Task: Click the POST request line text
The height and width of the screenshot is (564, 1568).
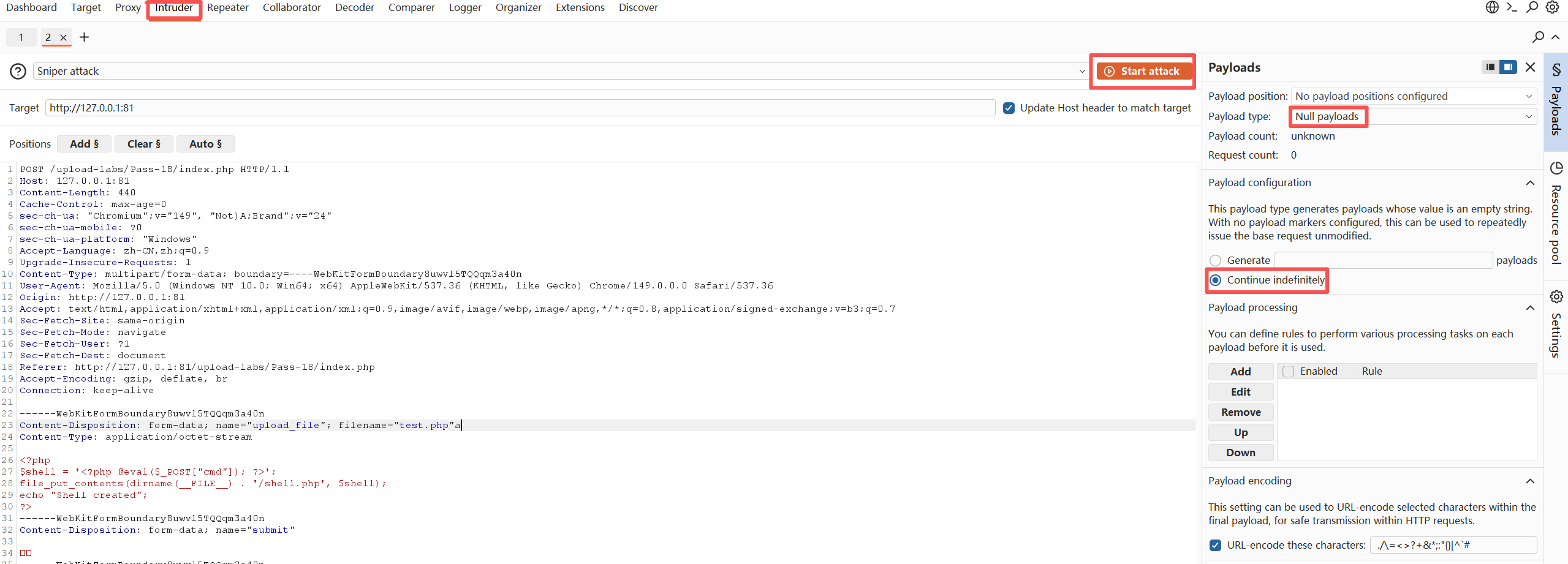Action: [x=154, y=169]
